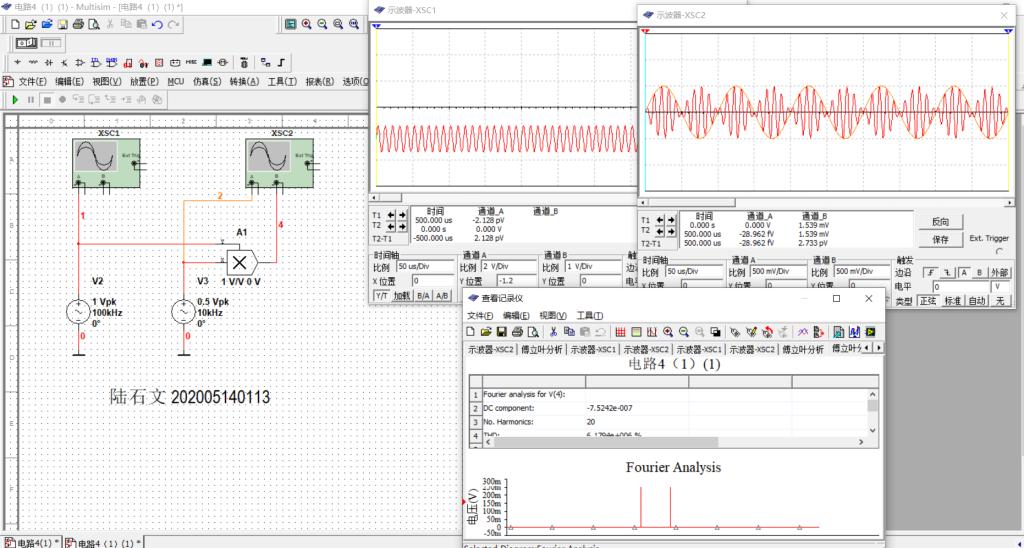This screenshot has height=548, width=1024.
Task: Click Zoom In icon in Grapher toolbar
Action: point(667,332)
